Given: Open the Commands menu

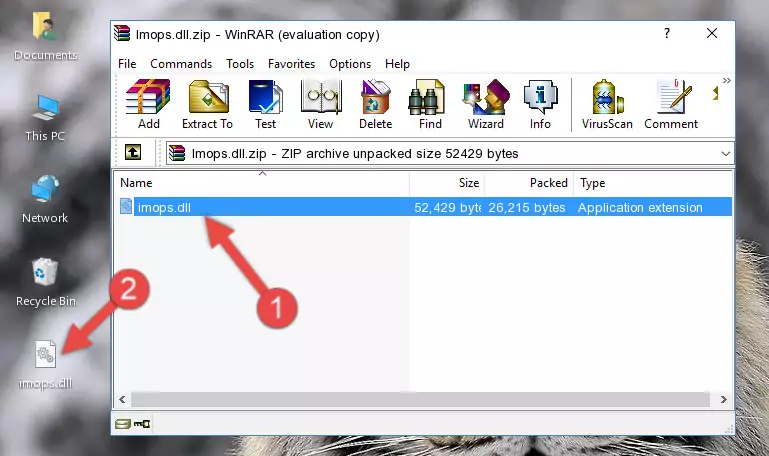Looking at the screenshot, I should click(181, 64).
